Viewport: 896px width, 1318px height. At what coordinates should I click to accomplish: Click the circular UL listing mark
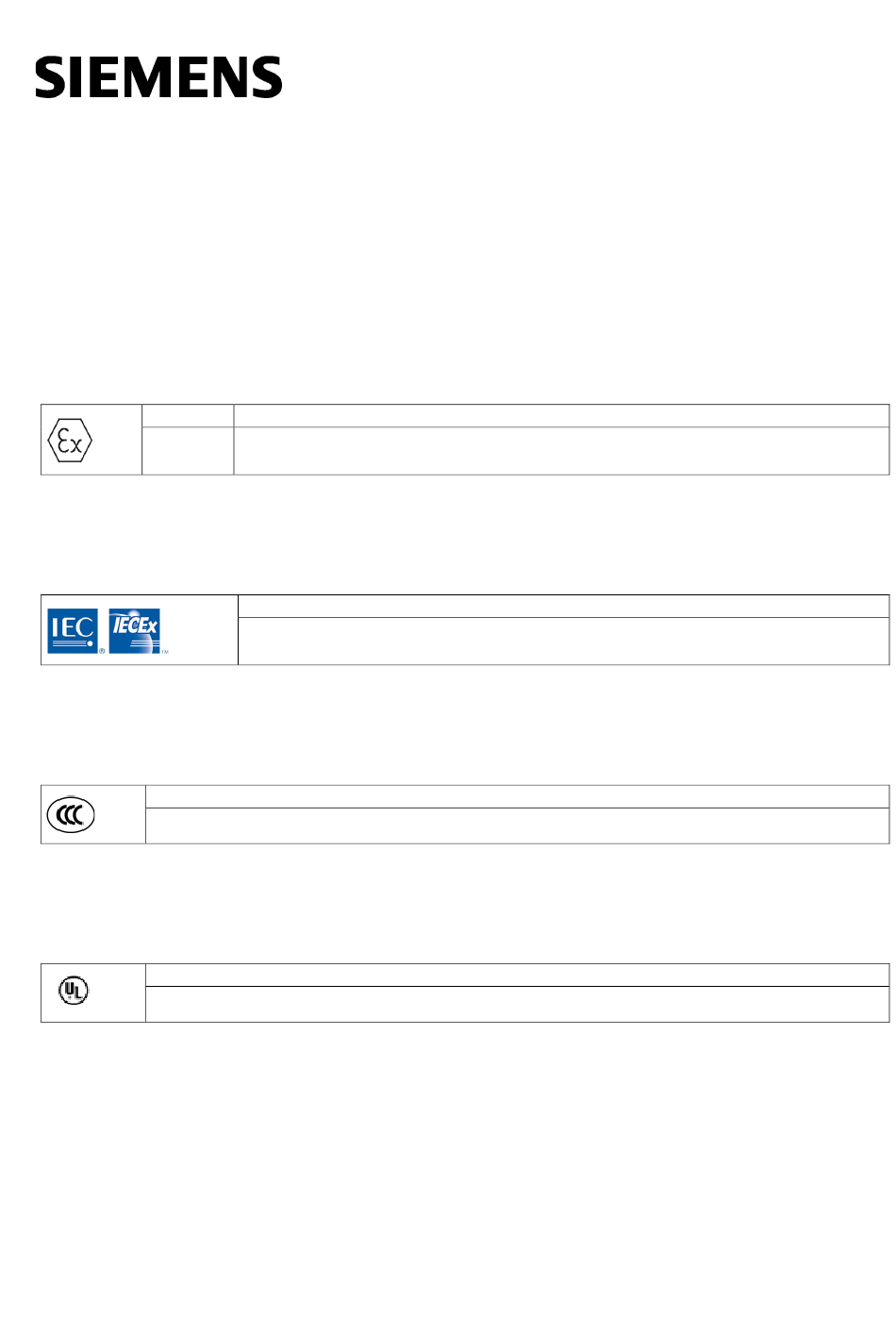74,990
